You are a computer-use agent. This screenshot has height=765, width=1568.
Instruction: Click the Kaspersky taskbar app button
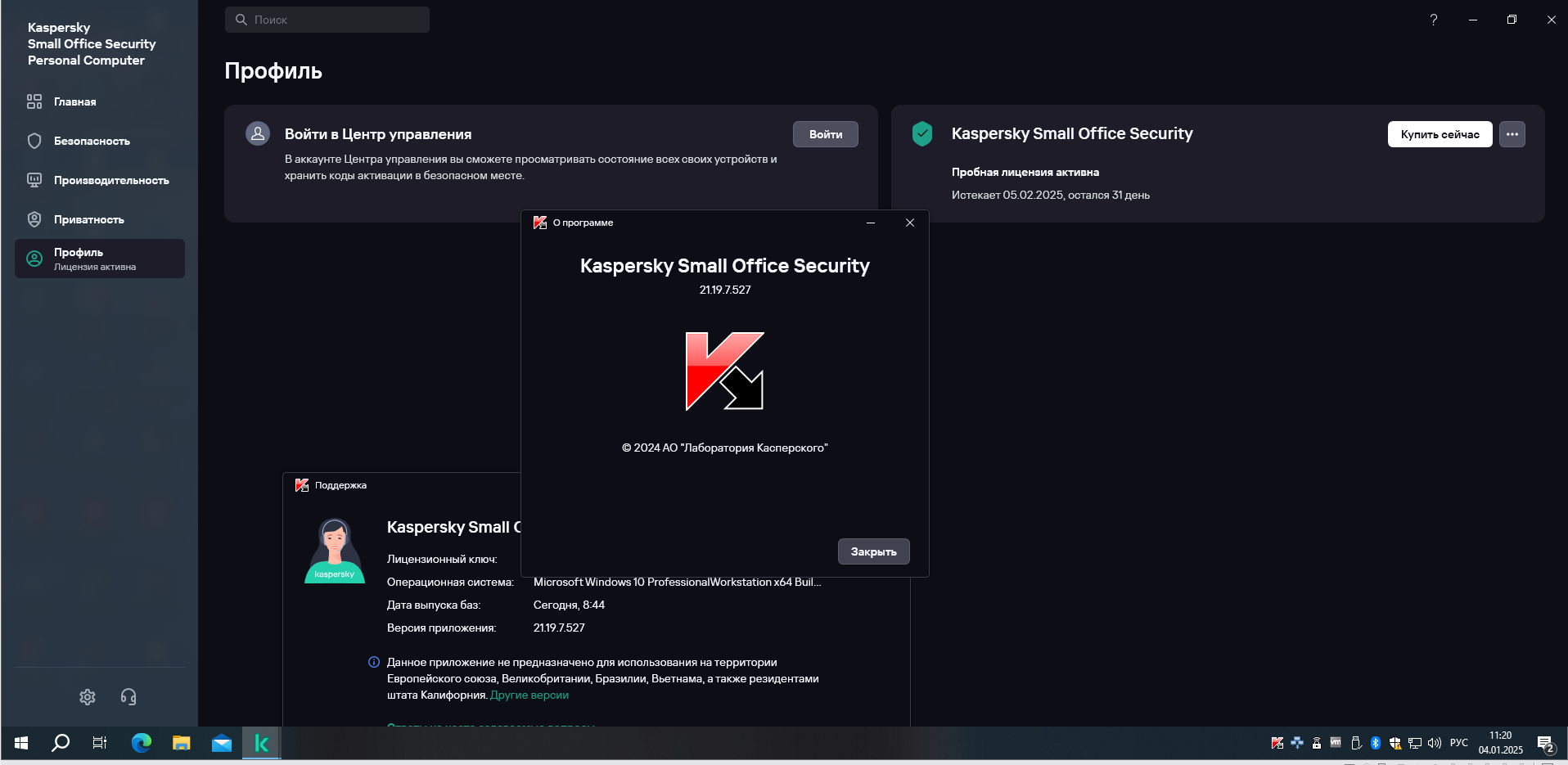click(262, 743)
